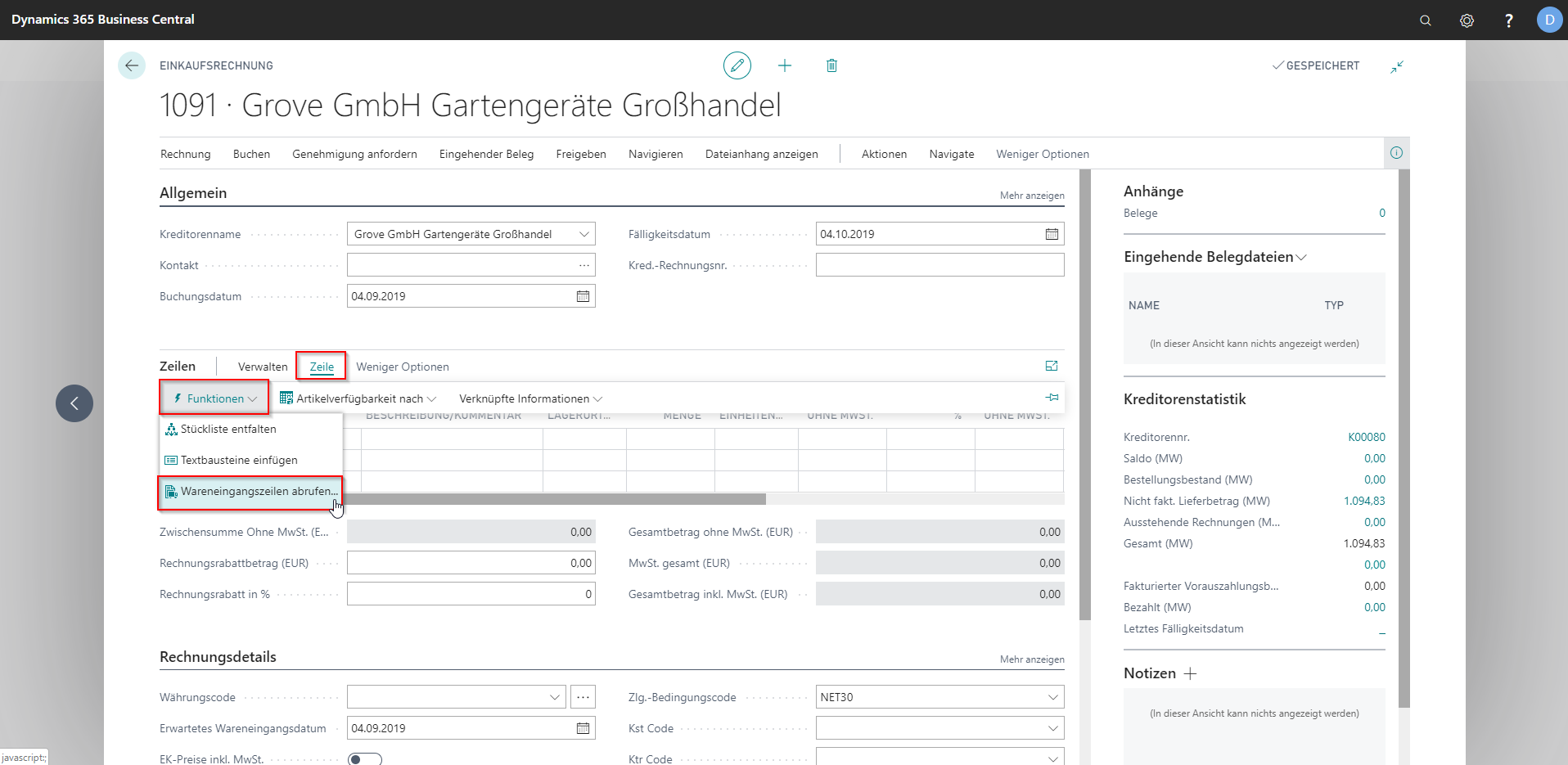Open Fälligkeitsdatum calendar picker

click(1052, 234)
